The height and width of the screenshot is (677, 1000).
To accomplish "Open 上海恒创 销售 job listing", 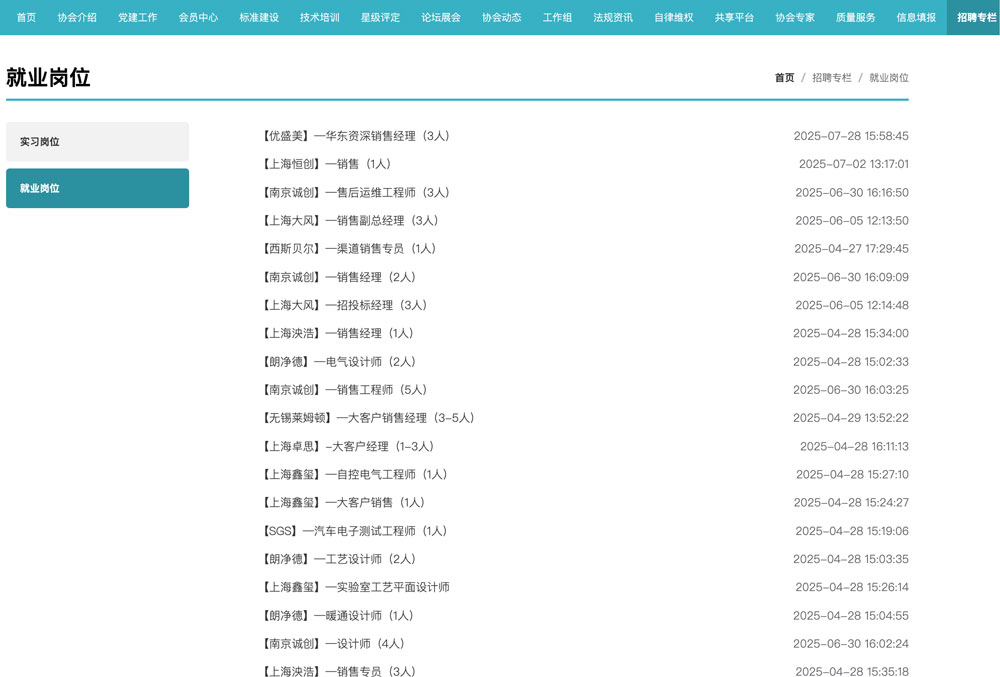I will 327,164.
